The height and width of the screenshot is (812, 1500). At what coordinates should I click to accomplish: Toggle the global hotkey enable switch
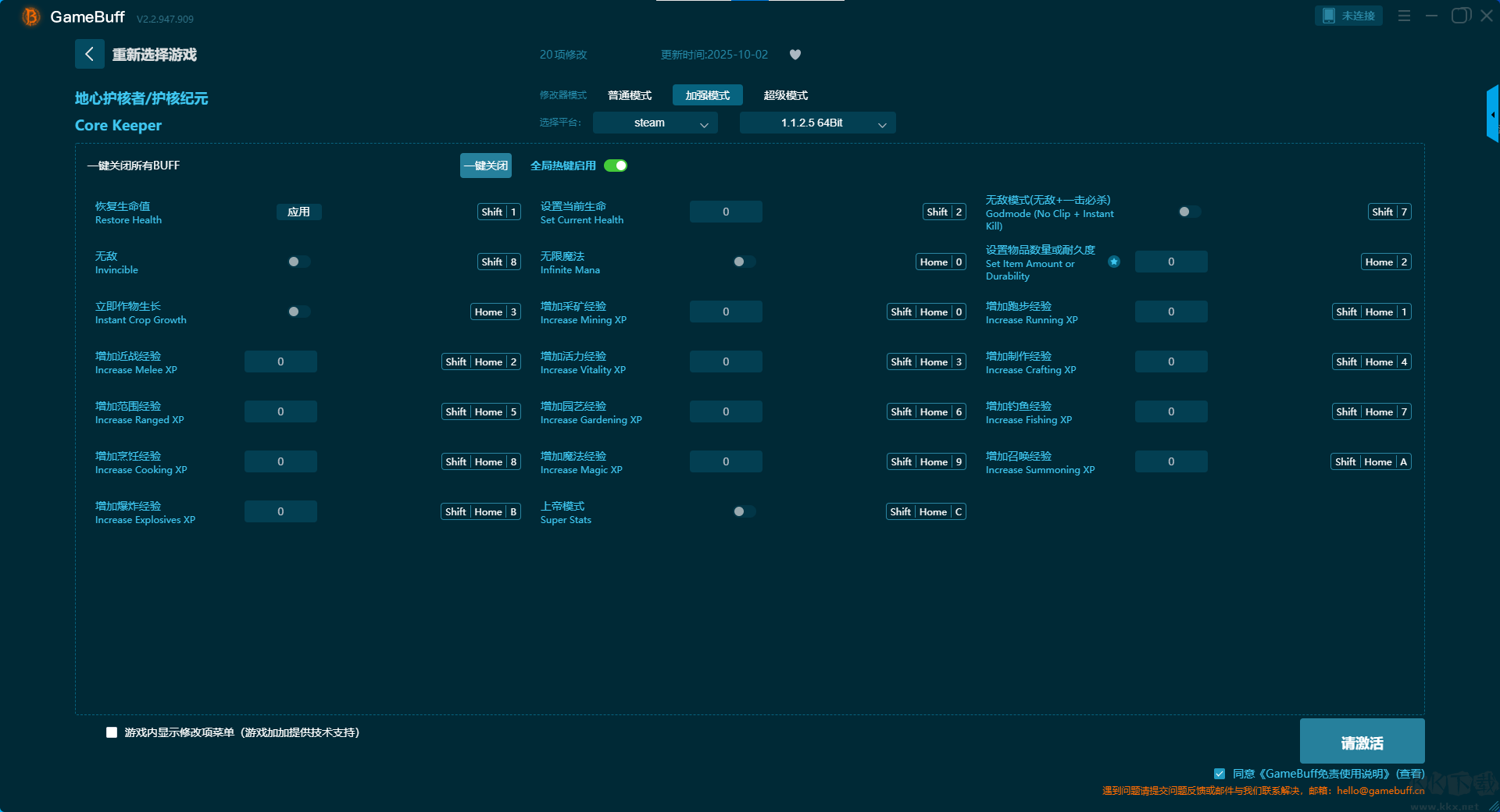(x=616, y=166)
